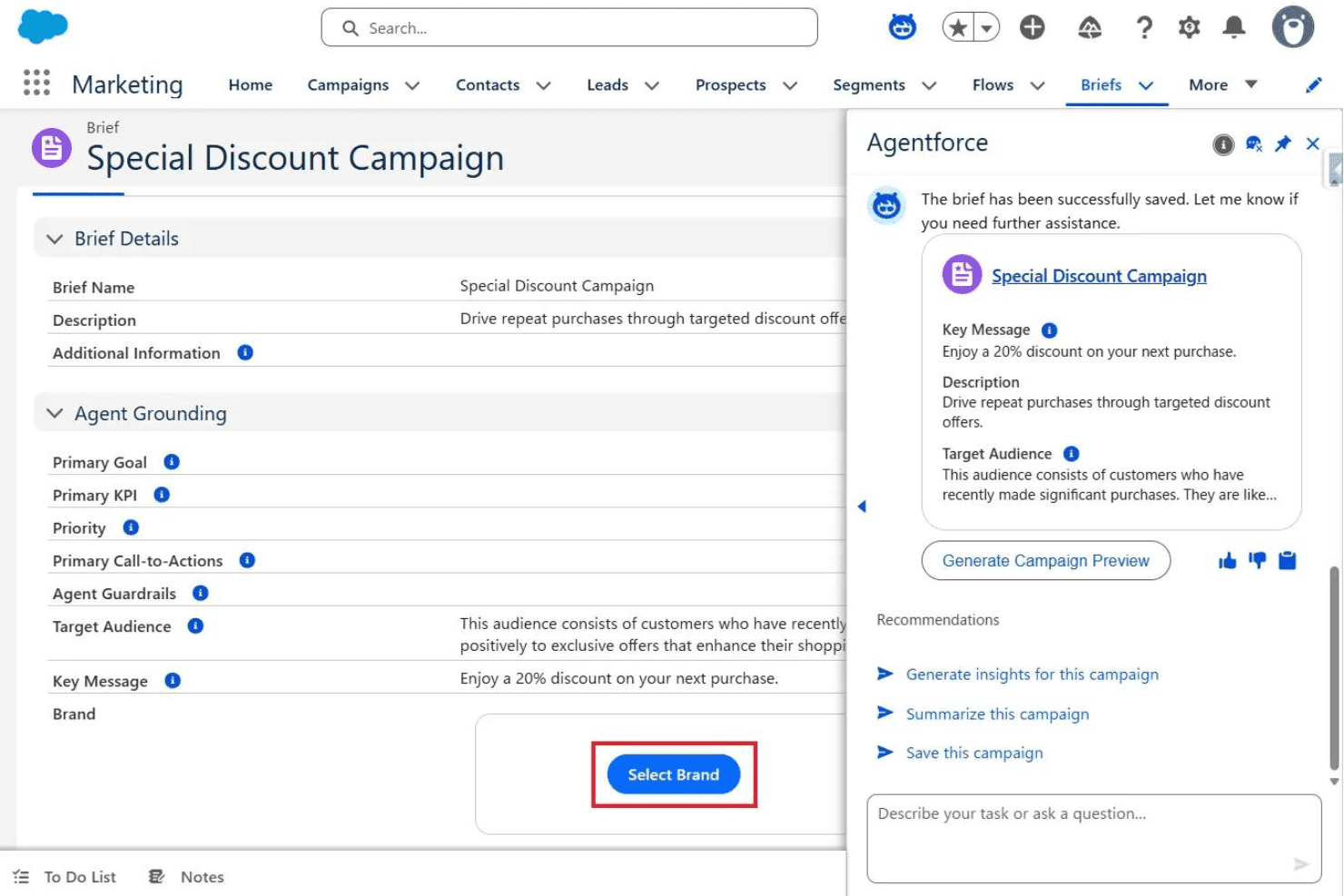
Task: Open the To Do List utility
Action: [x=65, y=877]
